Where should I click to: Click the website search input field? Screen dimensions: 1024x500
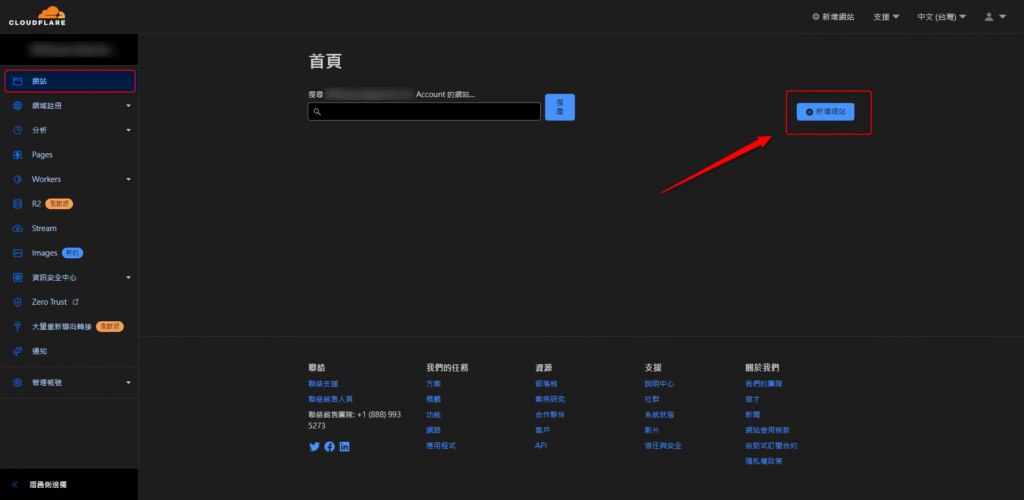[424, 112]
